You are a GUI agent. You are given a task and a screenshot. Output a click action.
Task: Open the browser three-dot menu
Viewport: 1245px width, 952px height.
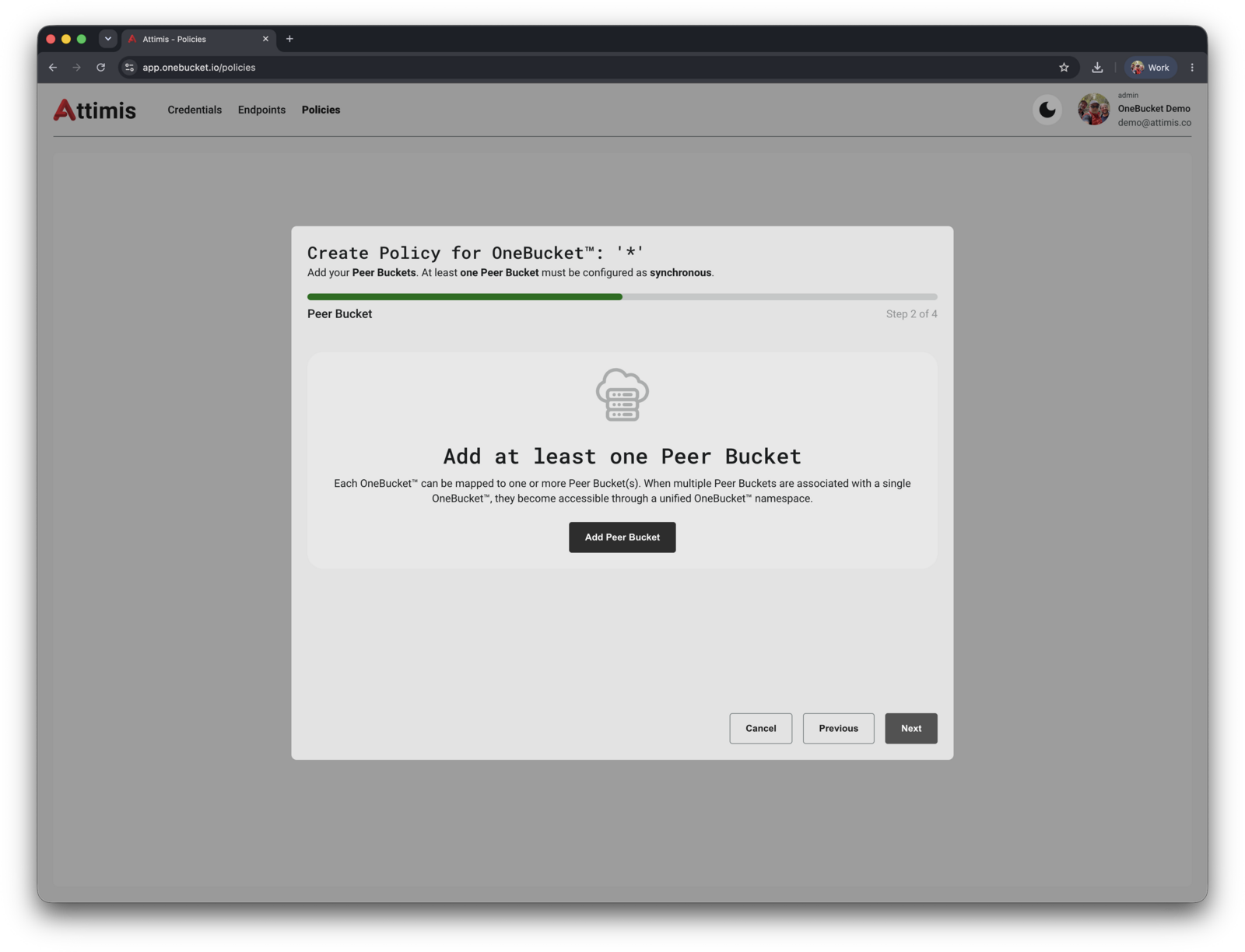[1191, 68]
